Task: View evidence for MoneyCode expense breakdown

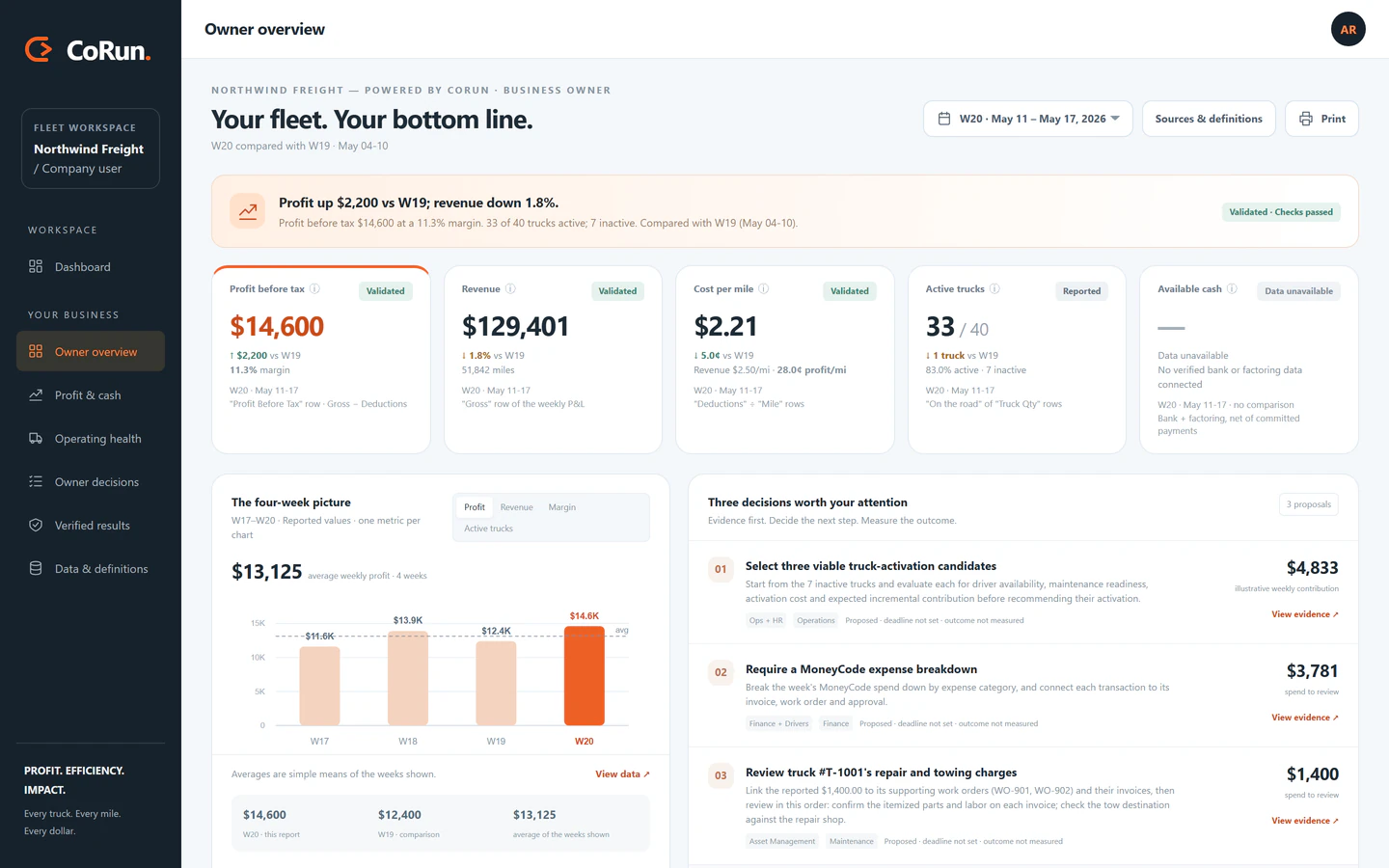Action: click(x=1304, y=718)
